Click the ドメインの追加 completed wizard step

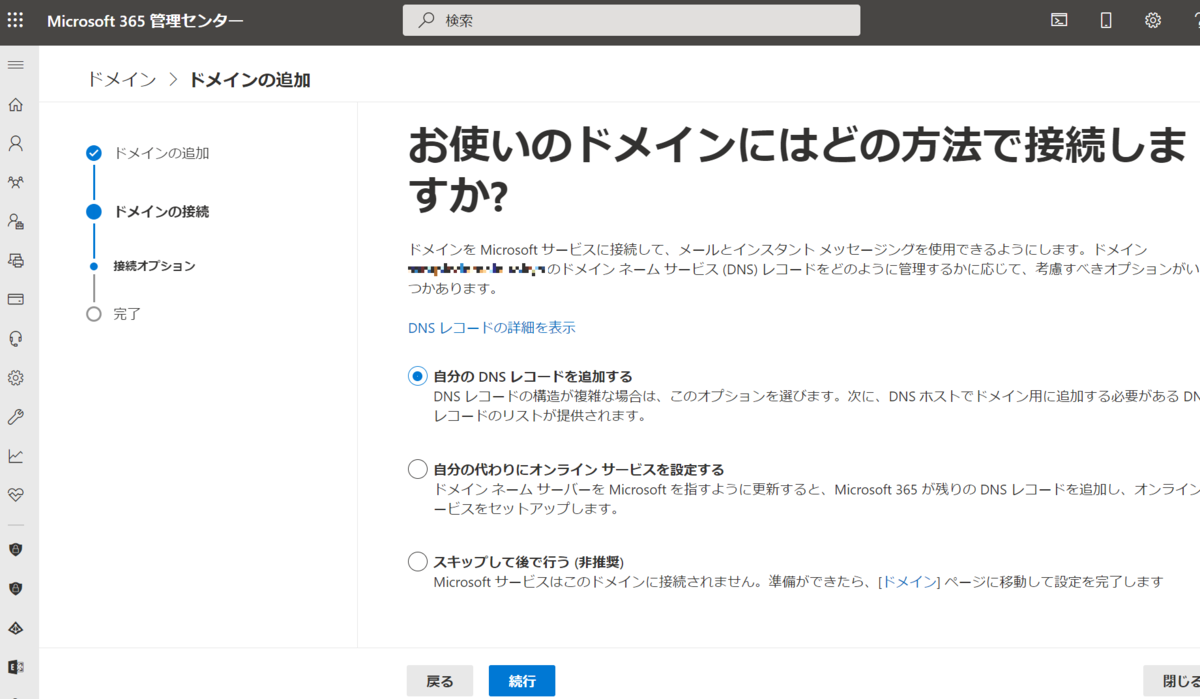click(x=161, y=153)
